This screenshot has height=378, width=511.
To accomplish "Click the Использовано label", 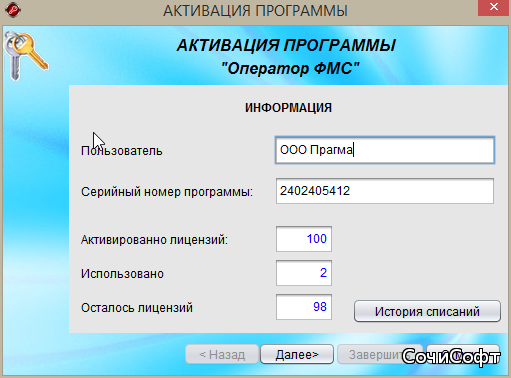I will [122, 274].
